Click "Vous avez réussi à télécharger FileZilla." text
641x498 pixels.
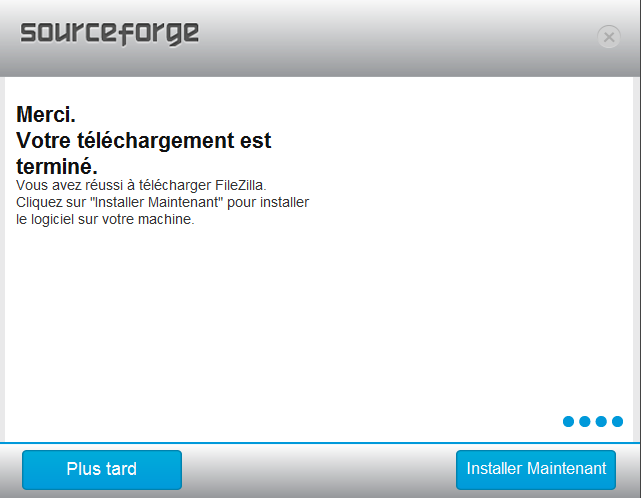click(x=141, y=185)
